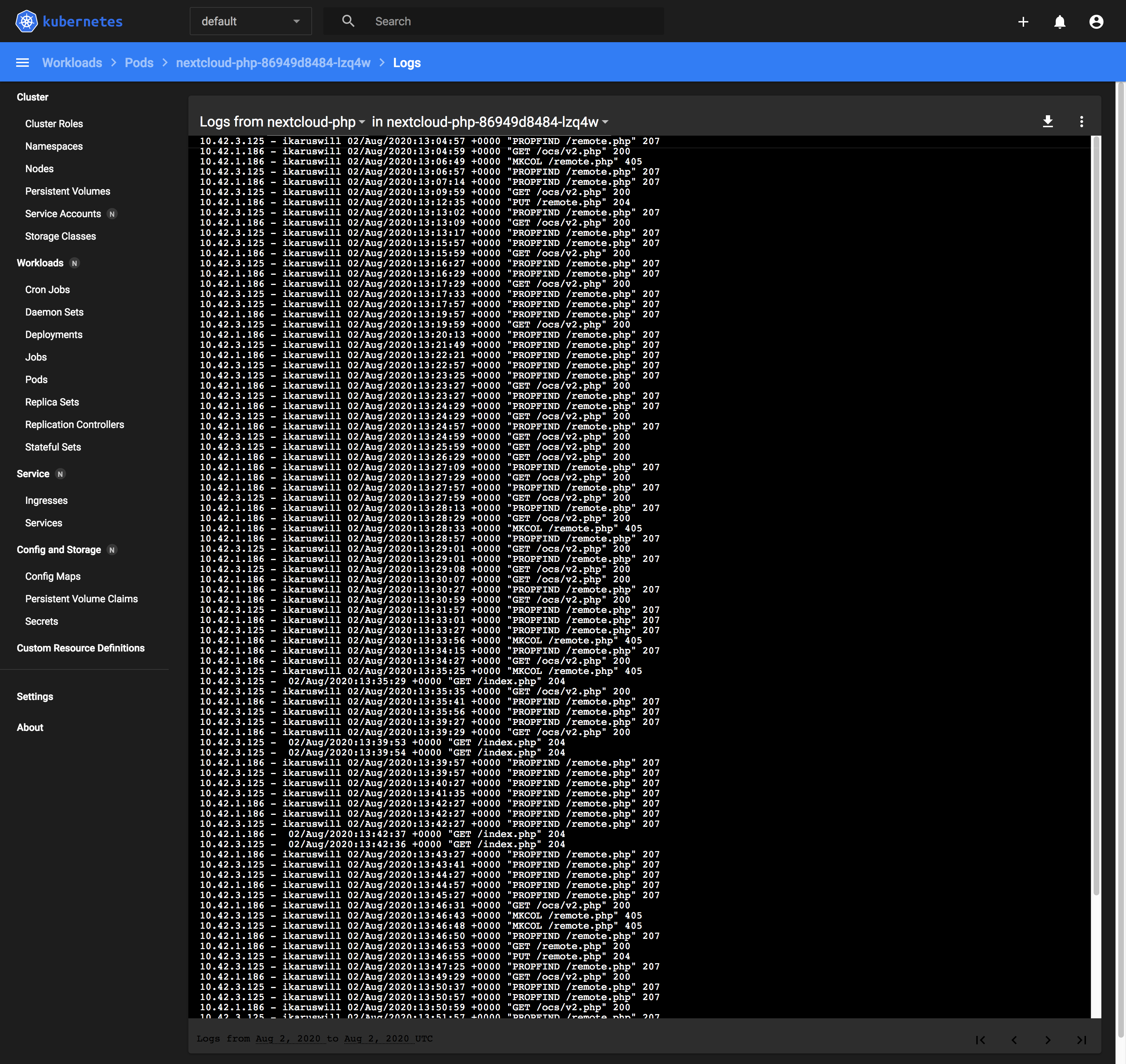Click the search magnifier icon

point(348,20)
